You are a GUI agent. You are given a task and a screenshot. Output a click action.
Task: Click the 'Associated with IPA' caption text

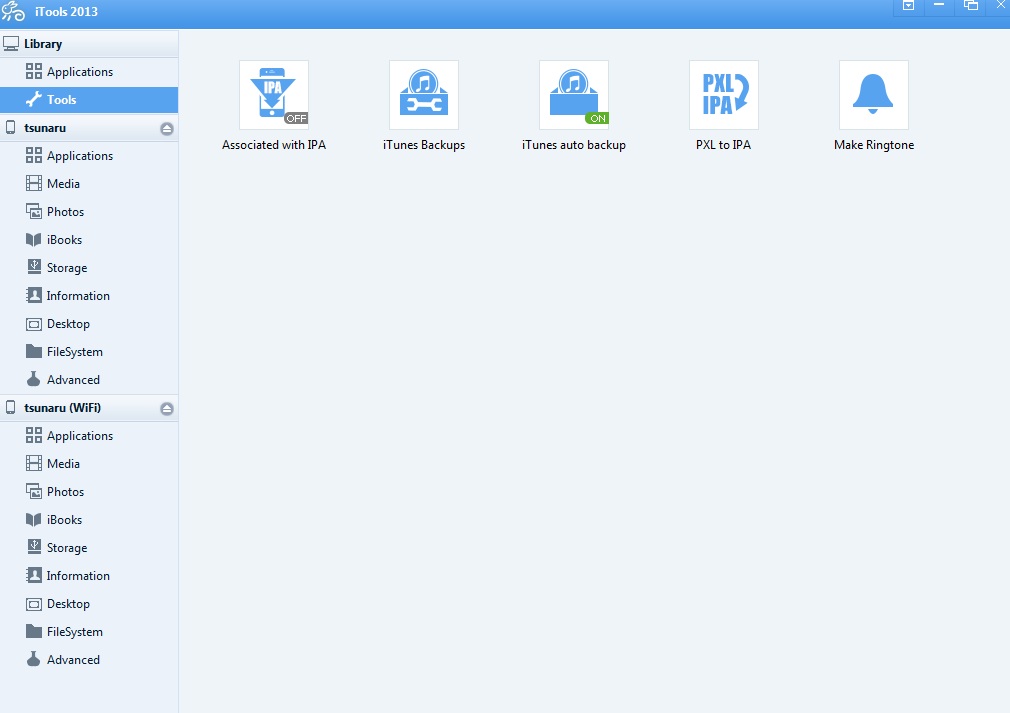(274, 145)
